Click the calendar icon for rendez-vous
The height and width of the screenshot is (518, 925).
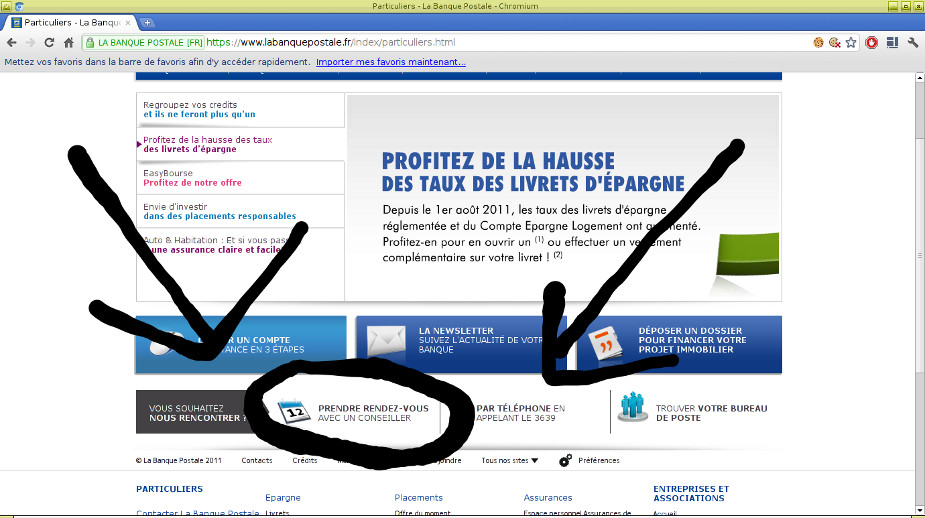[x=294, y=411]
